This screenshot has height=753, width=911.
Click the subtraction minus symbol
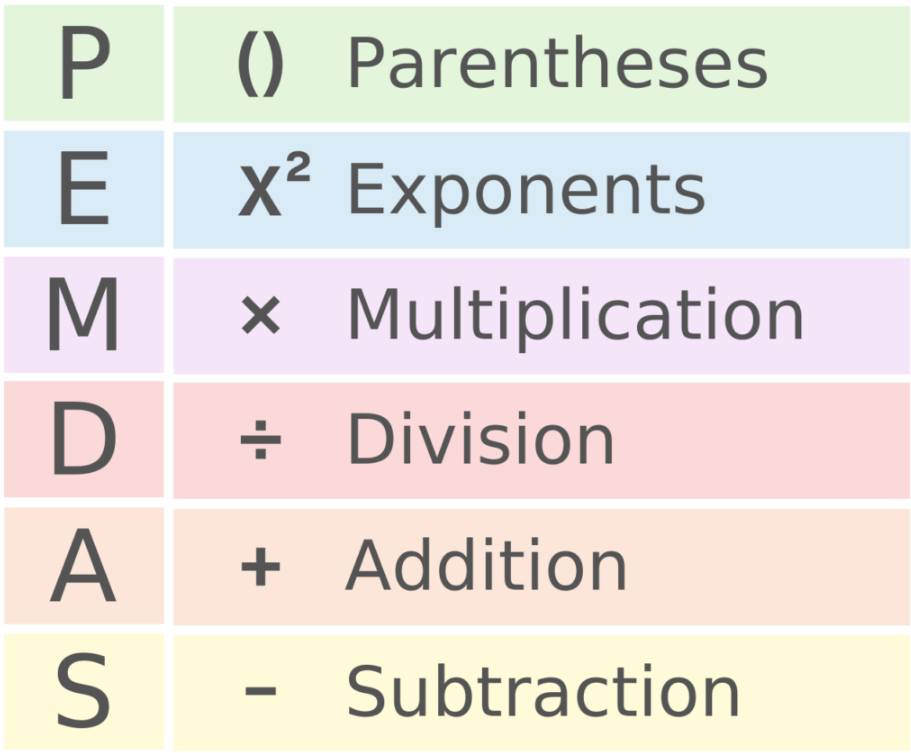261,691
